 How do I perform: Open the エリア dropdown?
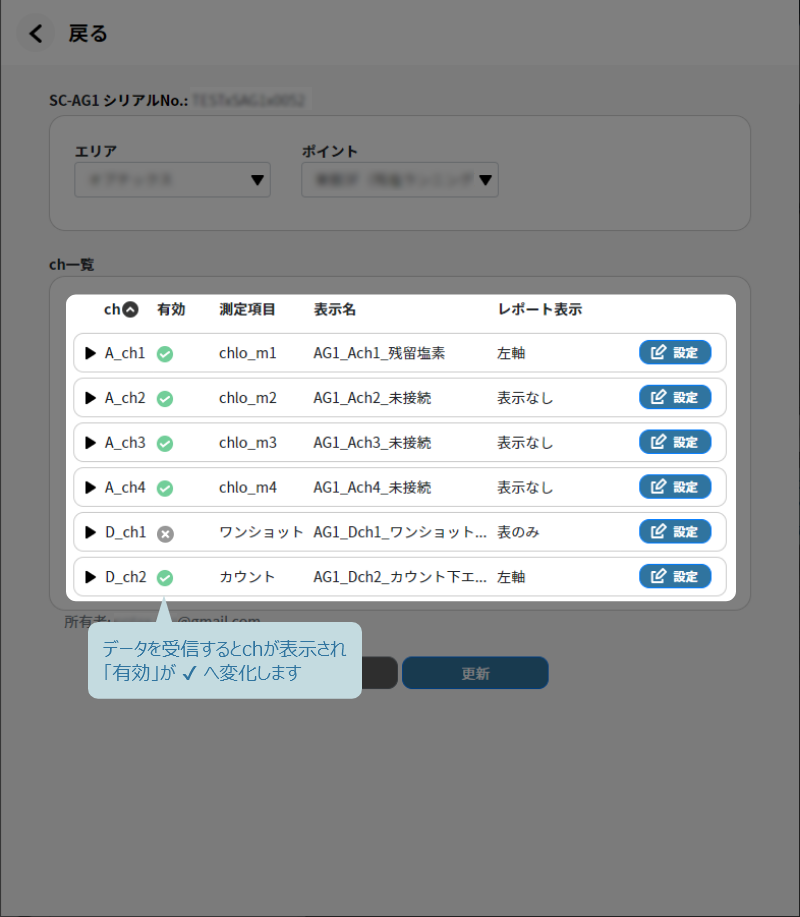coord(173,180)
